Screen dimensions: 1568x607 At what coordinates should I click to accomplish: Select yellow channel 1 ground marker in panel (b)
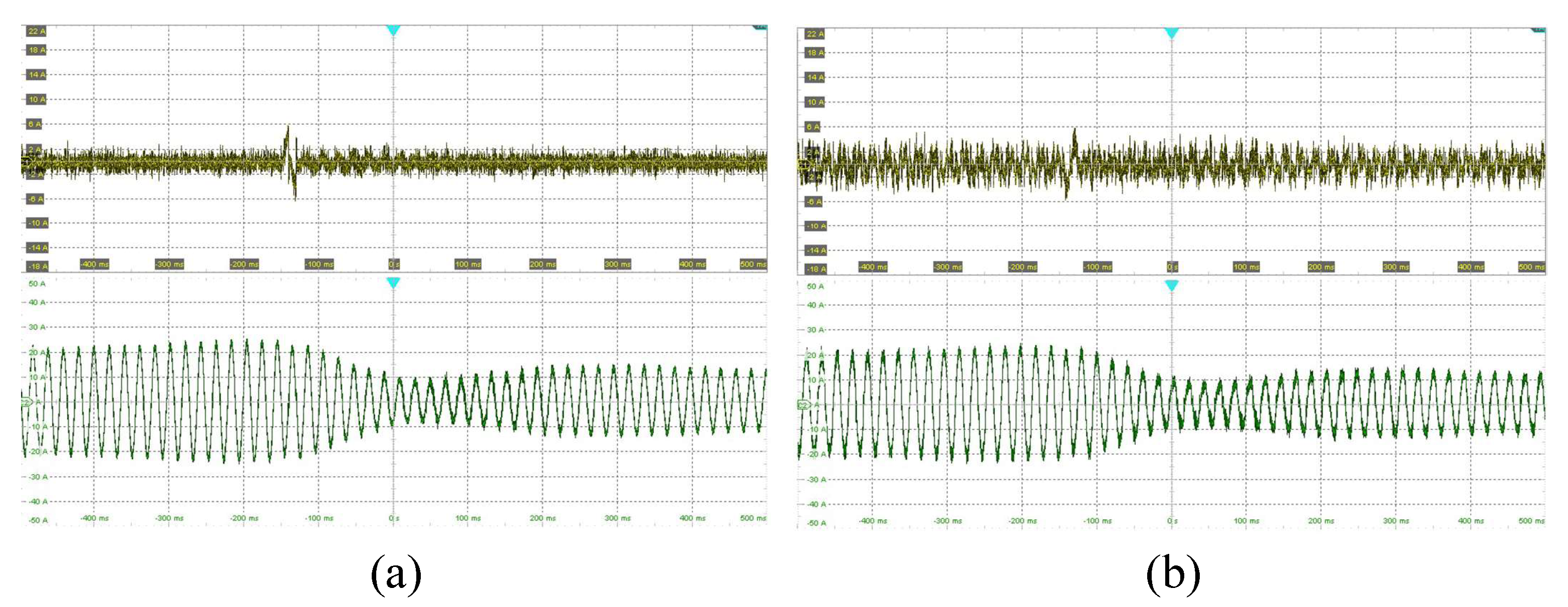803,164
